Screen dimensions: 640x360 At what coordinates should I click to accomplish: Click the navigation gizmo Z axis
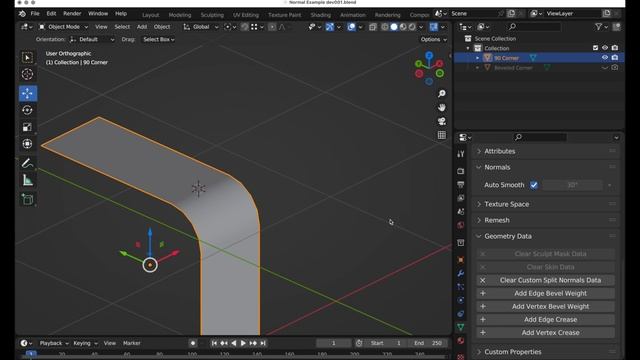coord(429,55)
